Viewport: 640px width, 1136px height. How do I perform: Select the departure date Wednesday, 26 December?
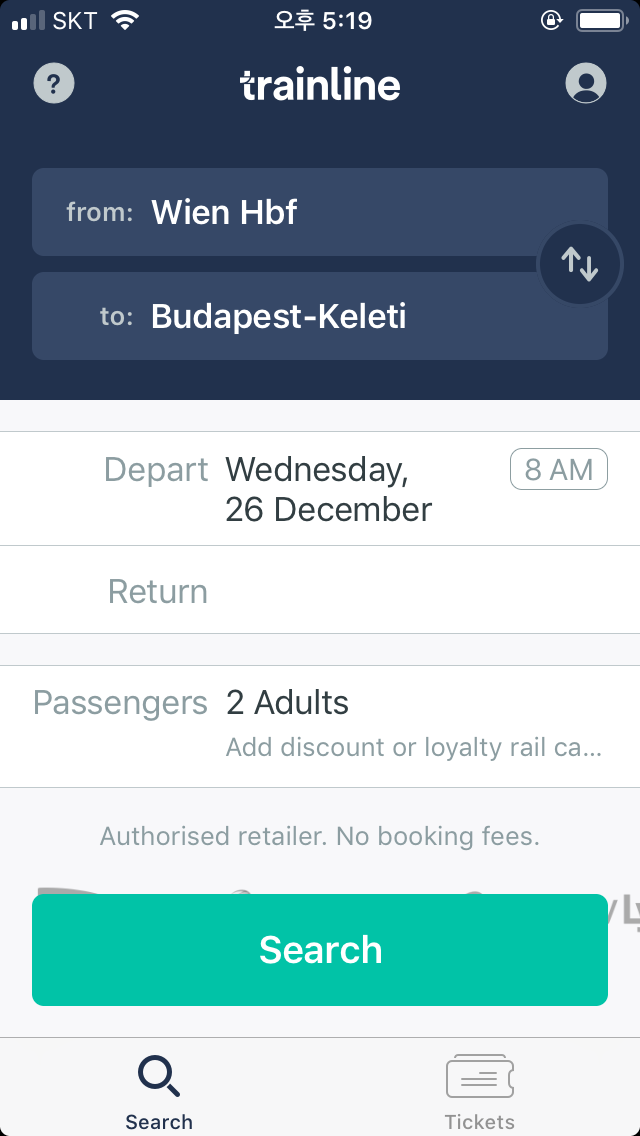pyautogui.click(x=328, y=489)
